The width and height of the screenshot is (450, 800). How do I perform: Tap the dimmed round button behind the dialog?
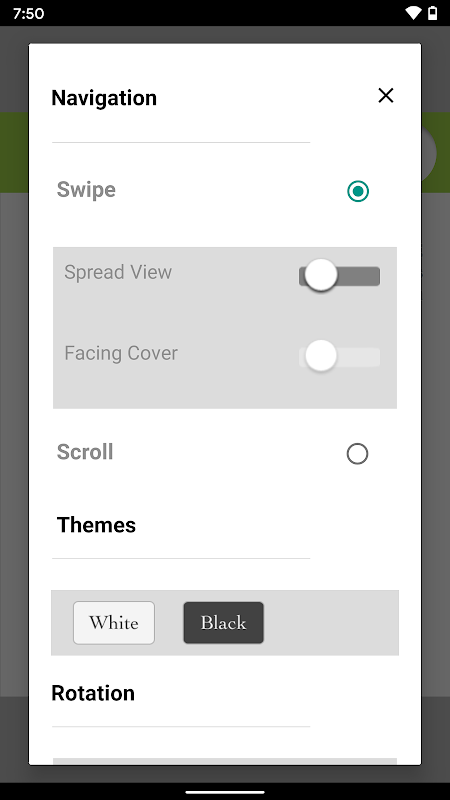coord(429,153)
